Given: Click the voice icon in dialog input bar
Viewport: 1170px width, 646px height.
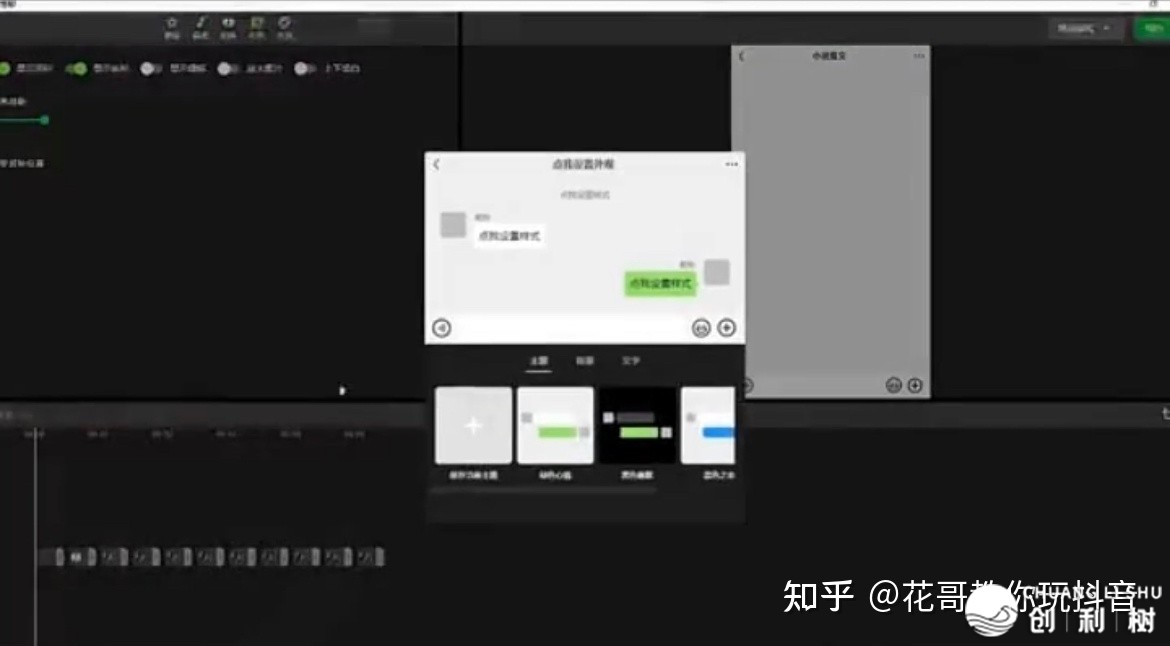Looking at the screenshot, I should coord(441,327).
